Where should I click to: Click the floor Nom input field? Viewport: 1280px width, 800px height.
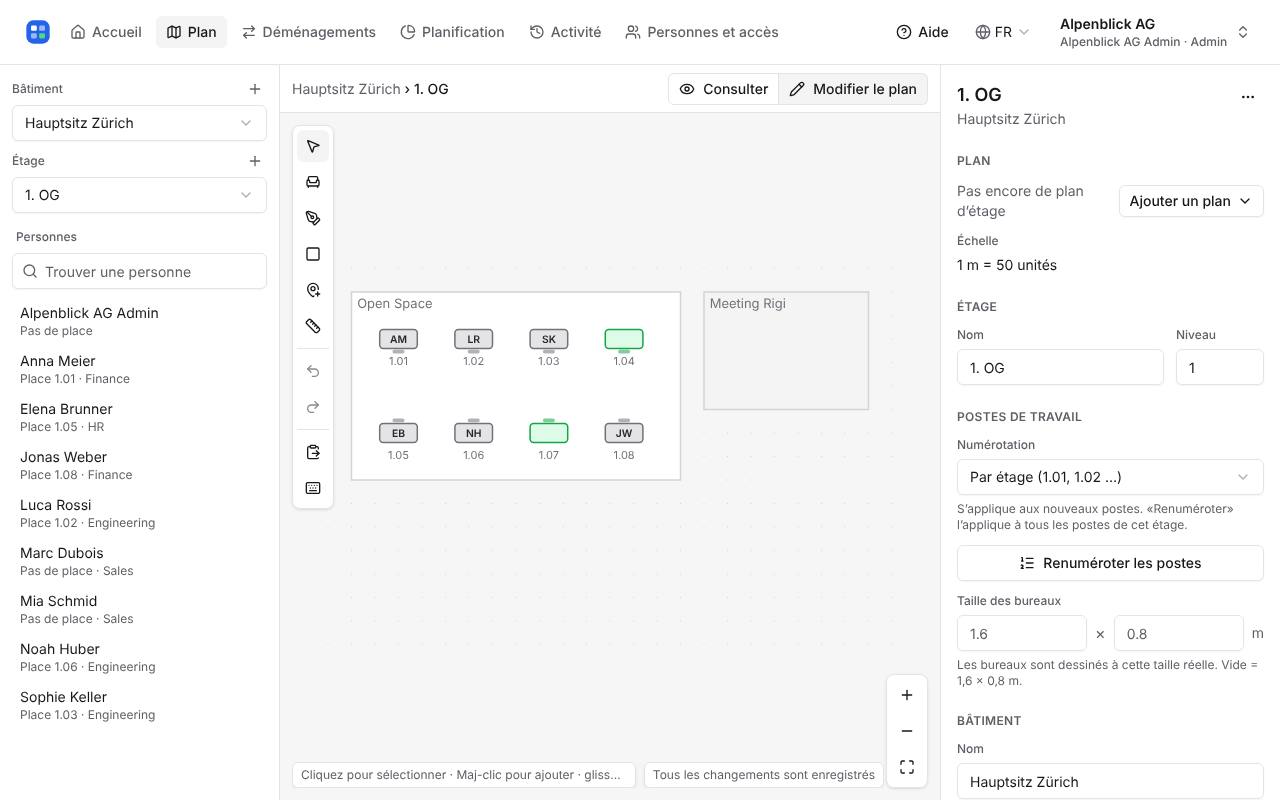(1060, 367)
